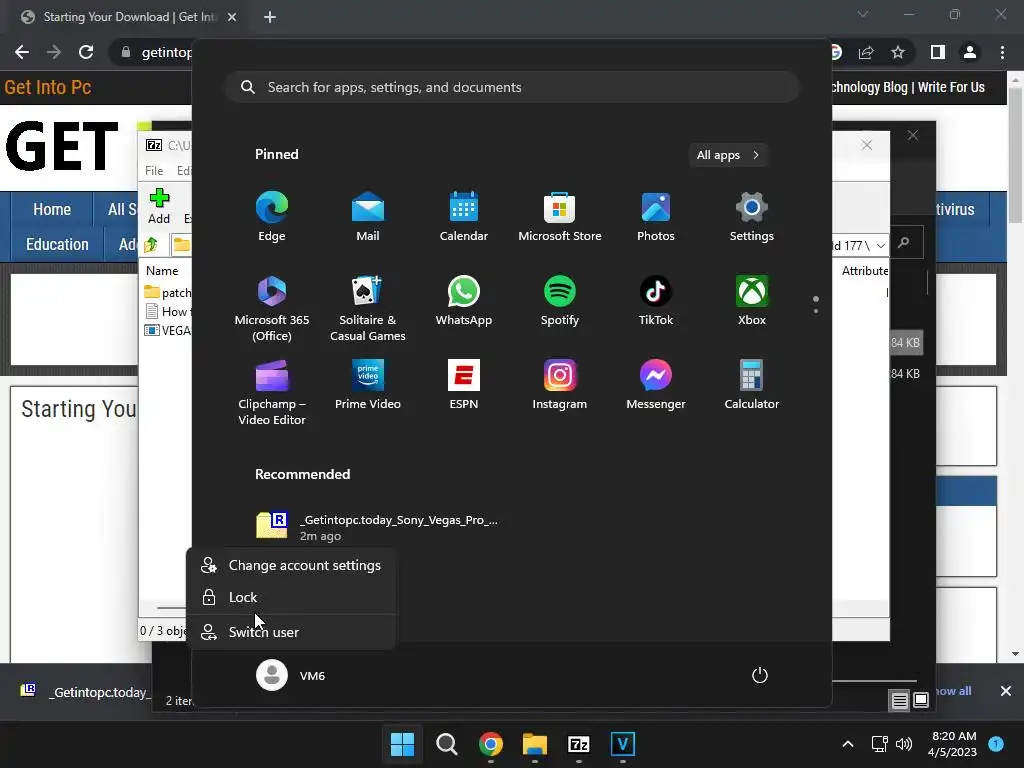Open the notification badge in taskbar
Screen dimensions: 1024x768
pos(996,743)
